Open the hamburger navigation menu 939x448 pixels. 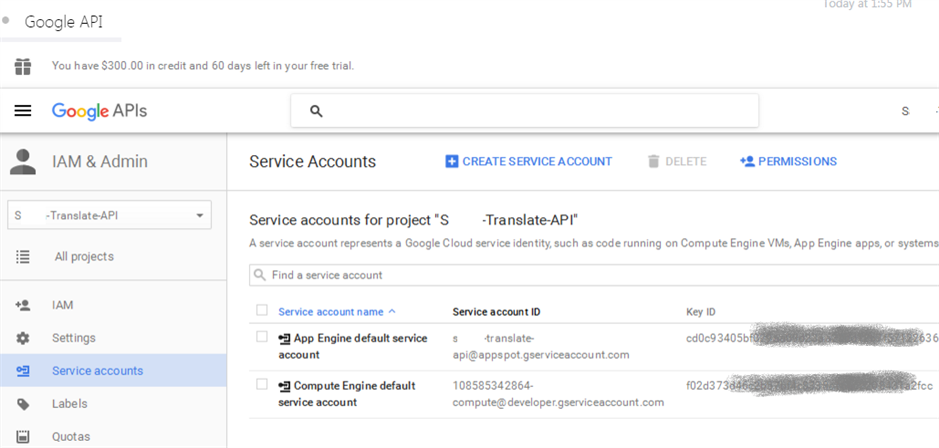[23, 111]
